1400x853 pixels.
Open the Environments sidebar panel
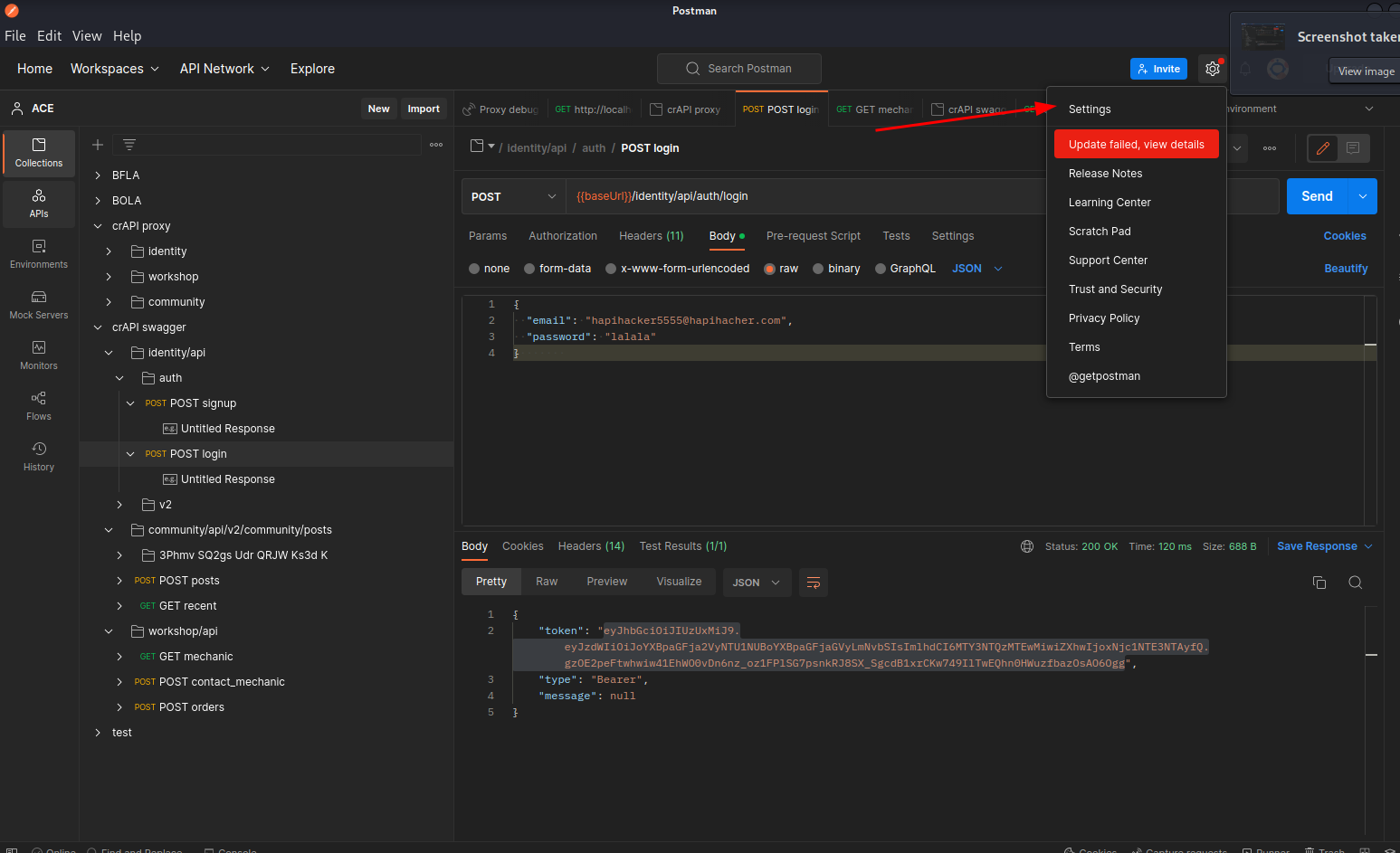tap(39, 253)
